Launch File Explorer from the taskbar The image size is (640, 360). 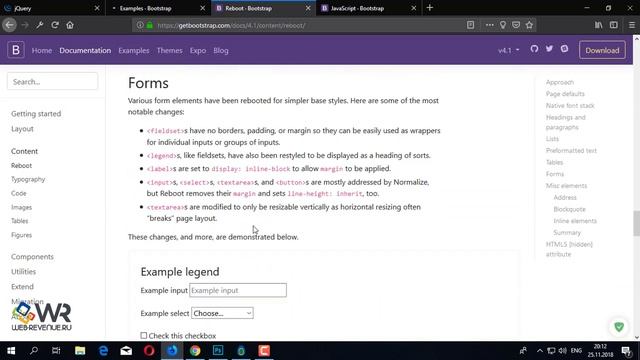point(80,351)
